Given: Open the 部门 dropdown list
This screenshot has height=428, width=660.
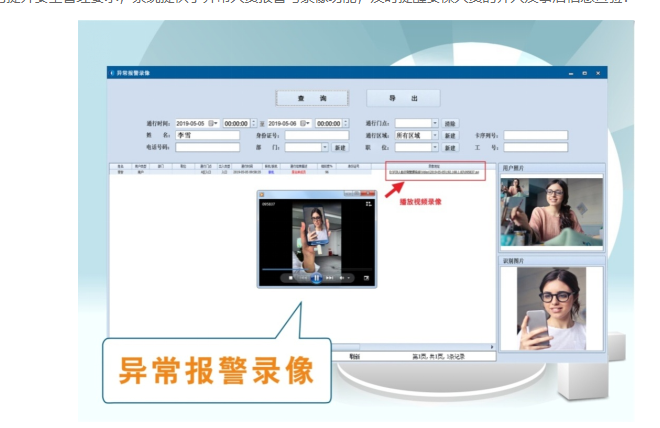Looking at the screenshot, I should tap(324, 147).
